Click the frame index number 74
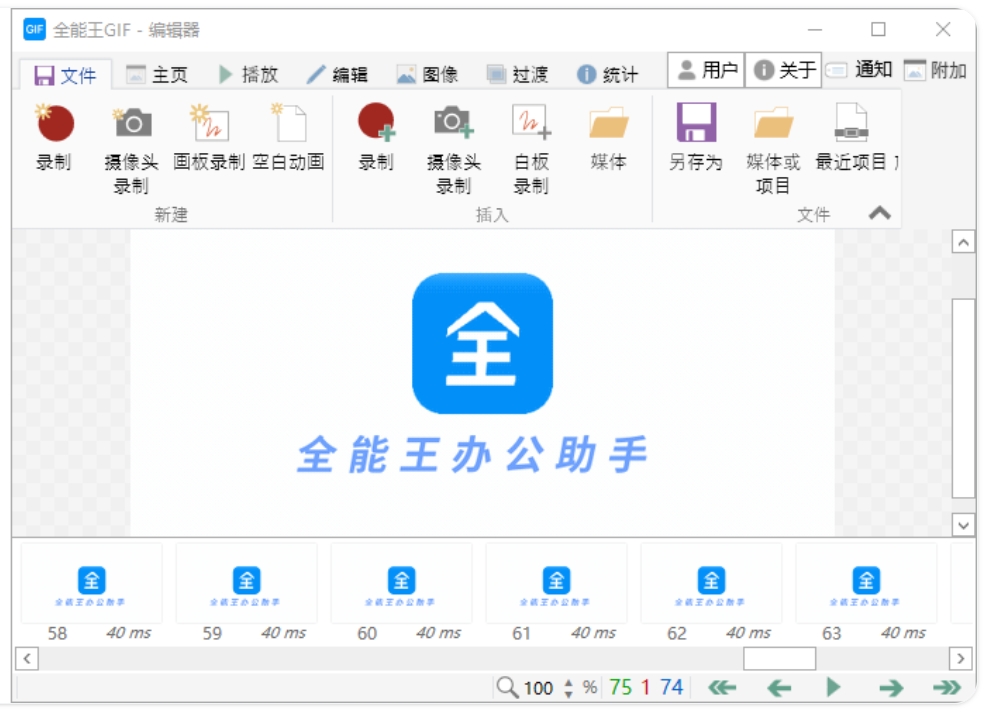The height and width of the screenshot is (712, 988). coord(671,687)
